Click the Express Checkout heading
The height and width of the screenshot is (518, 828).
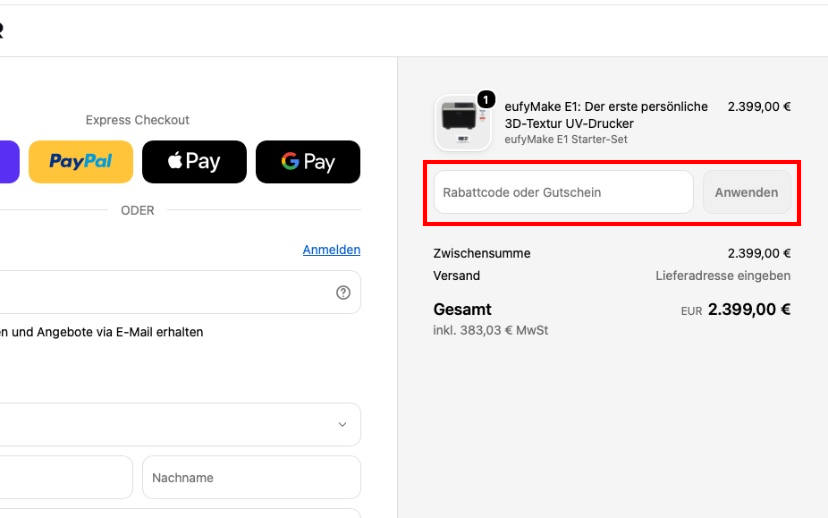pyautogui.click(x=137, y=120)
